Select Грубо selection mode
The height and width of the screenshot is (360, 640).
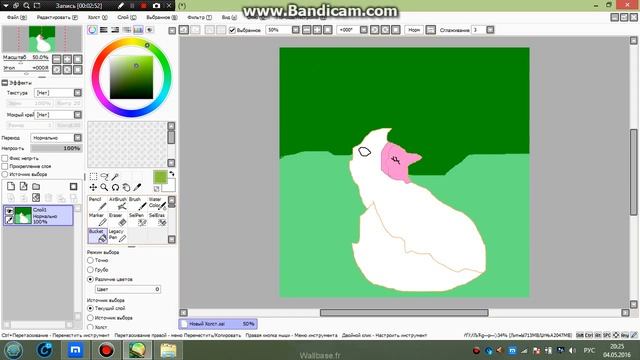pyautogui.click(x=90, y=270)
